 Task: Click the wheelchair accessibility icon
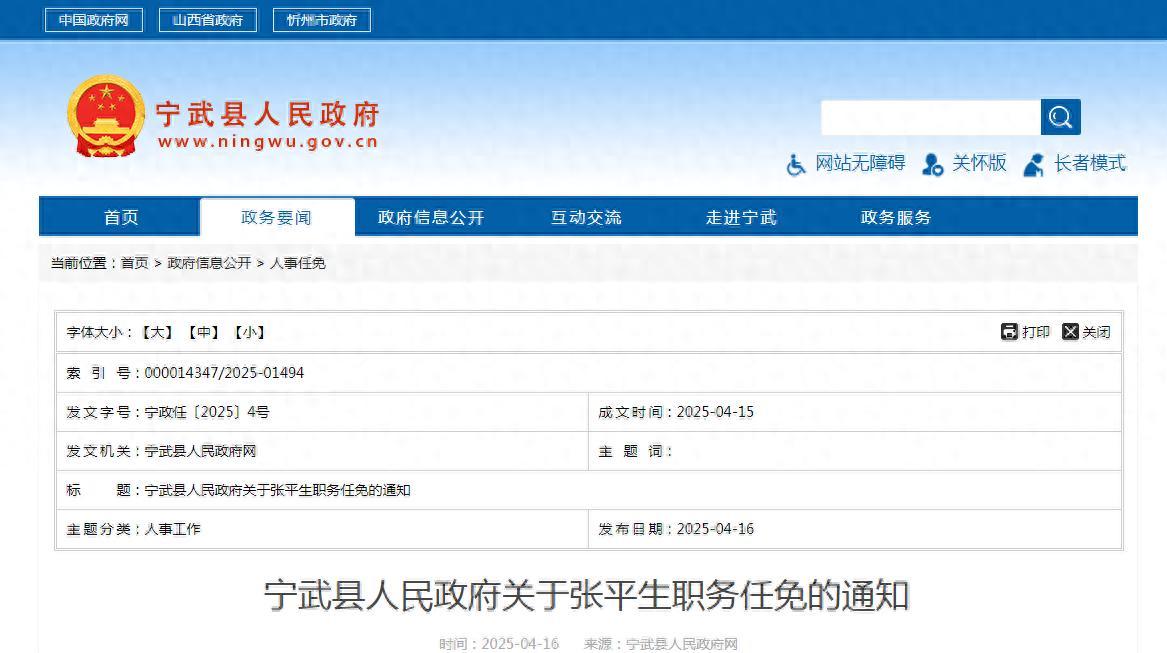tap(796, 165)
